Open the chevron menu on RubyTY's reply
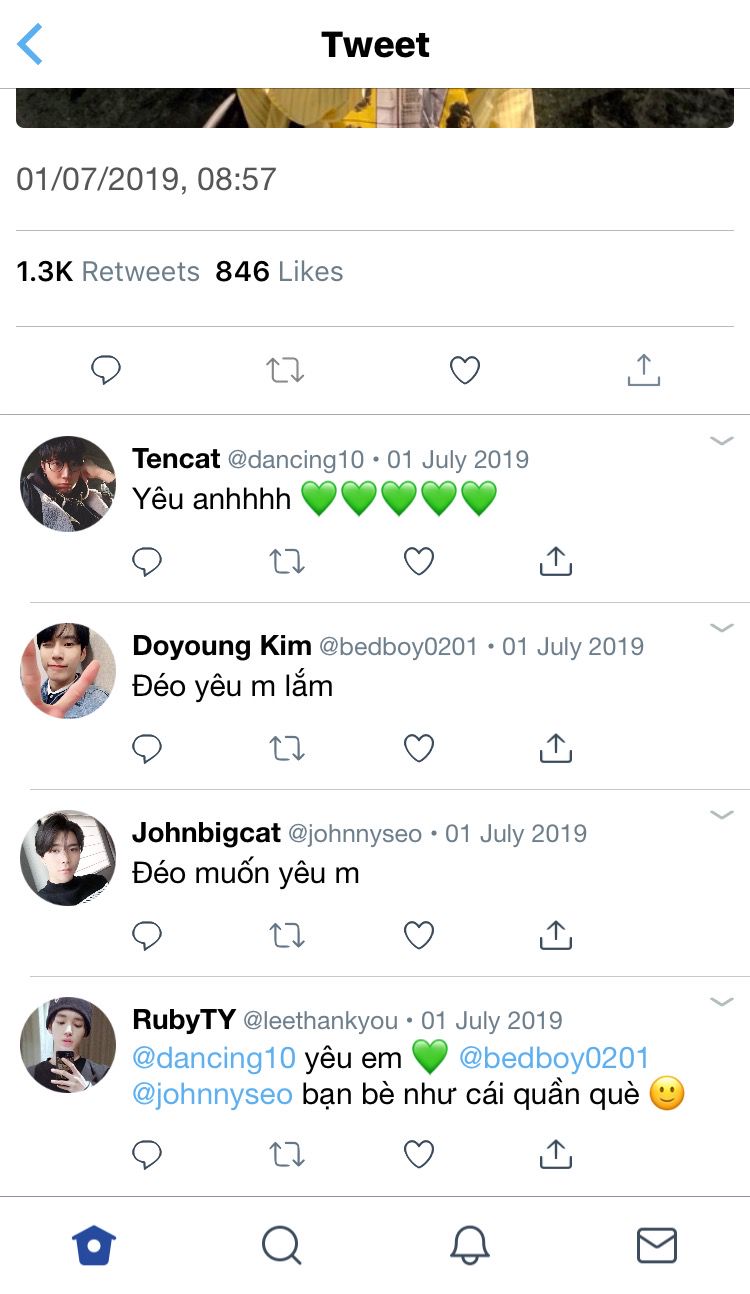This screenshot has height=1294, width=750. pyautogui.click(x=721, y=1001)
